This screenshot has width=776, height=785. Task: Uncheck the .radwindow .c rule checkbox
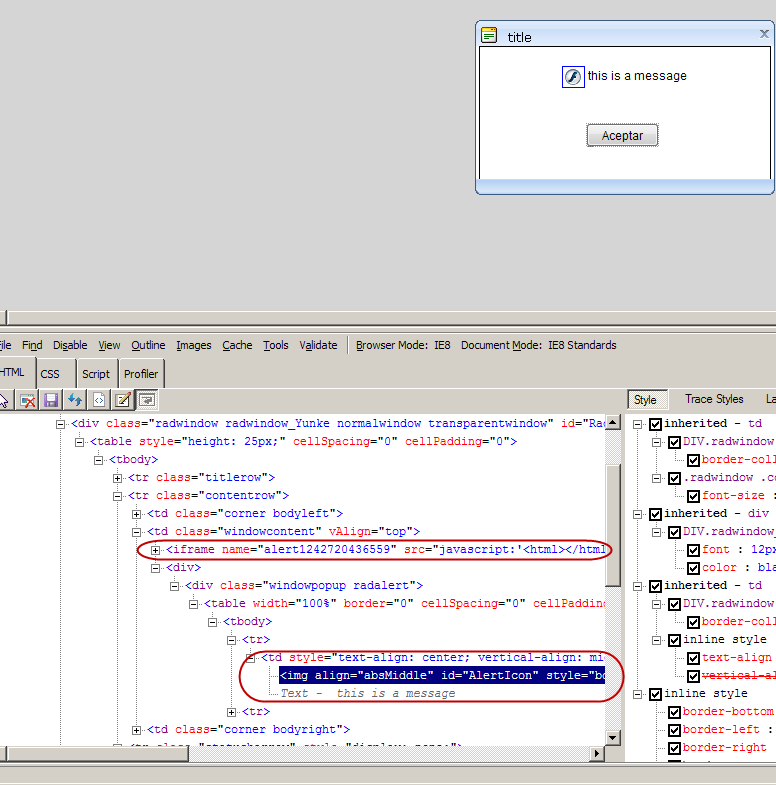coord(674,479)
